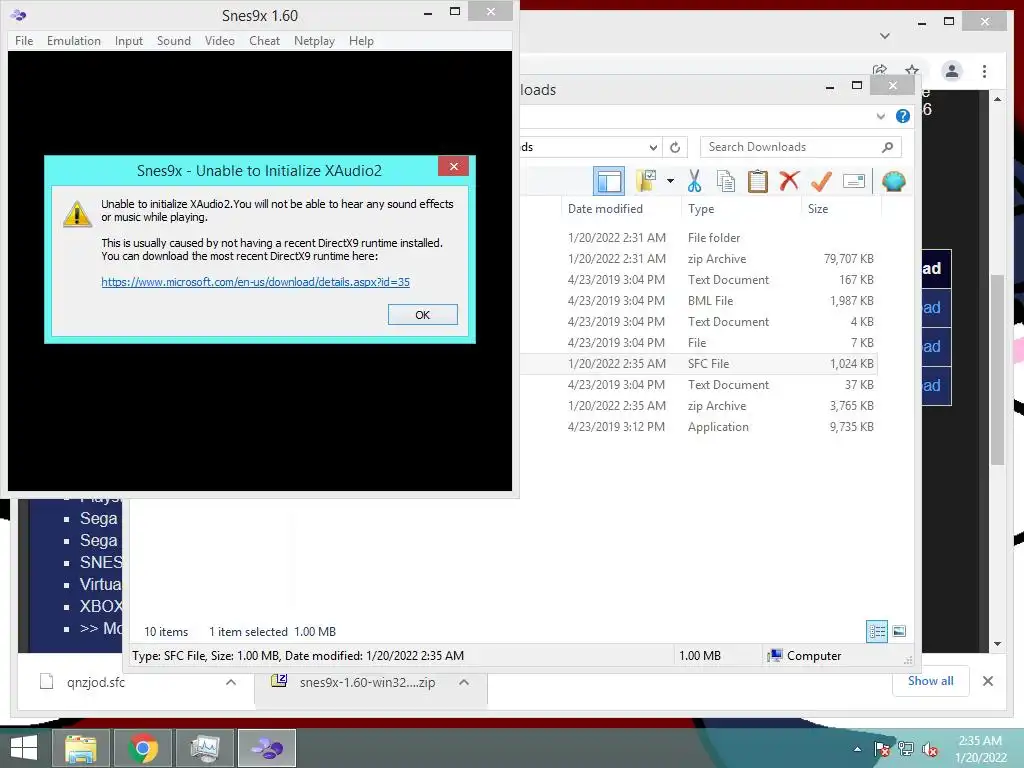Select the Application row 9,735 KB
The width and height of the screenshot is (1024, 768).
coord(699,426)
